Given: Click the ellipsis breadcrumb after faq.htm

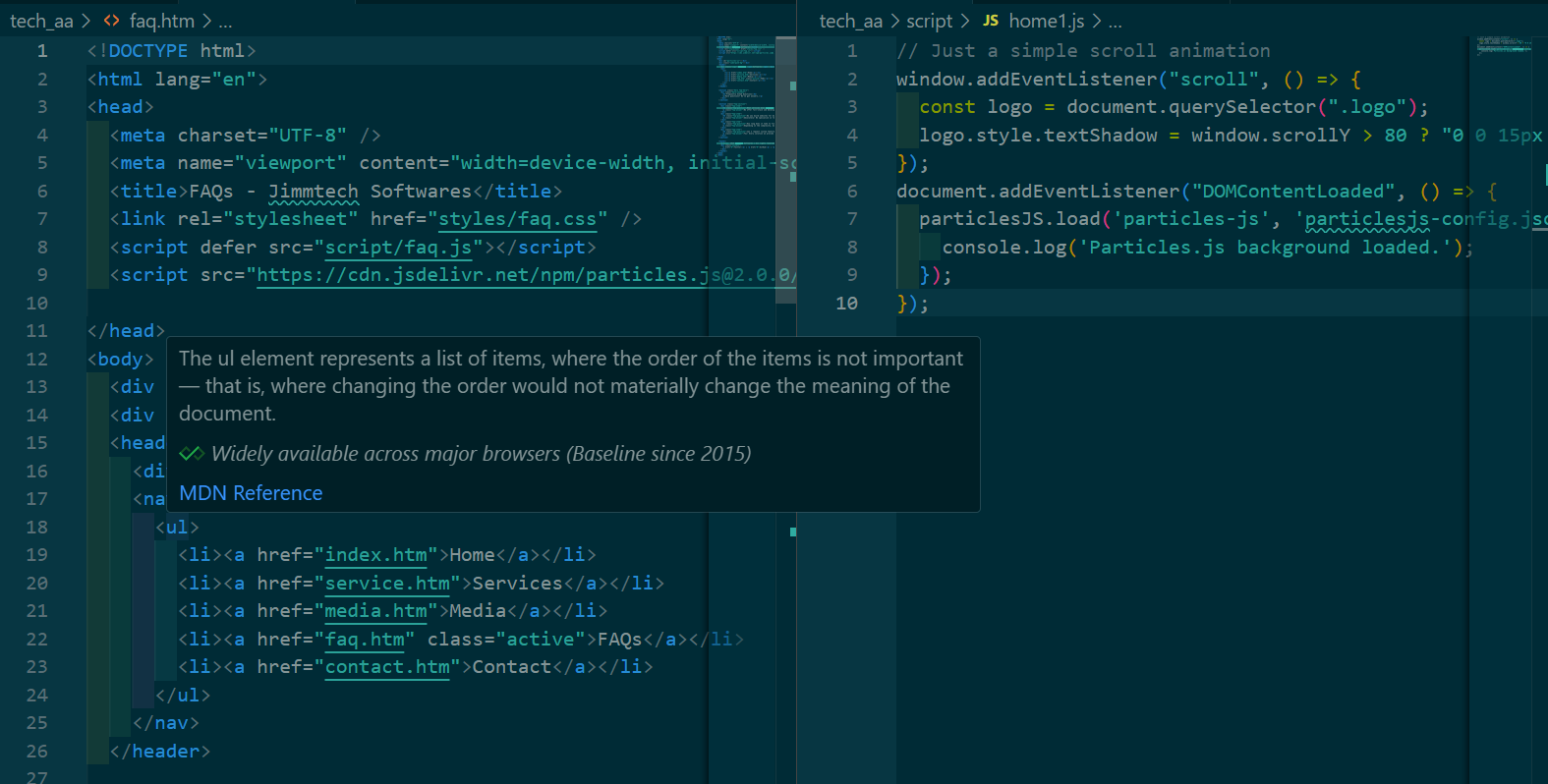Looking at the screenshot, I should pyautogui.click(x=226, y=21).
